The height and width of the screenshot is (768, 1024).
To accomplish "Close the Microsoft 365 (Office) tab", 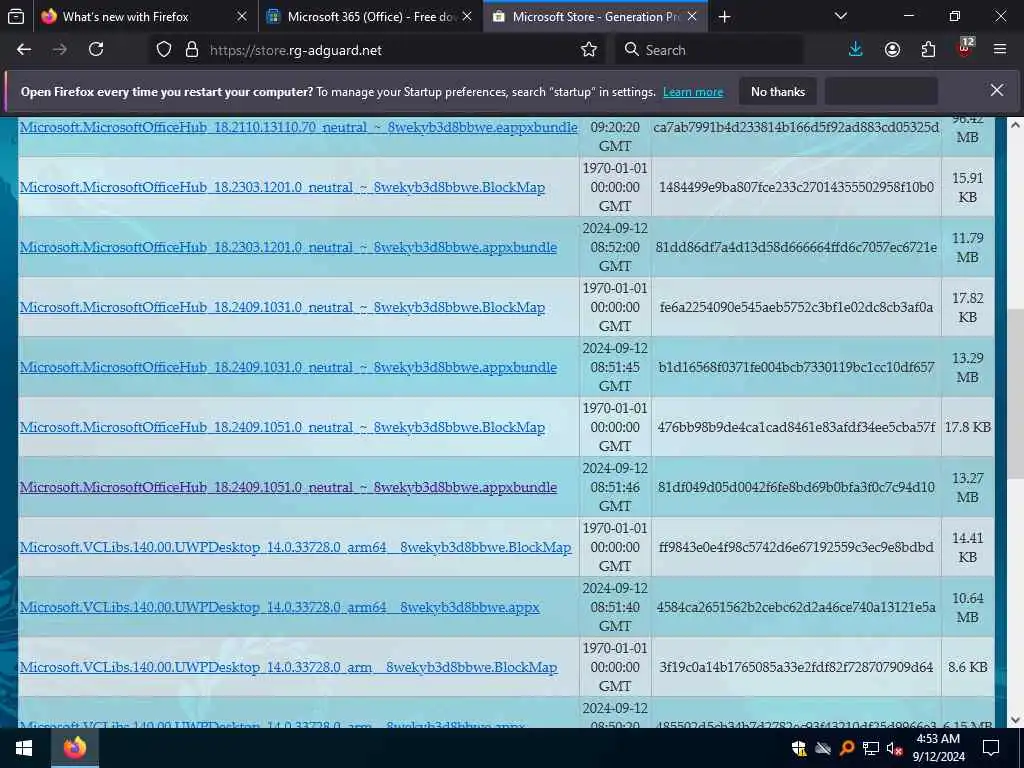I will click(467, 16).
